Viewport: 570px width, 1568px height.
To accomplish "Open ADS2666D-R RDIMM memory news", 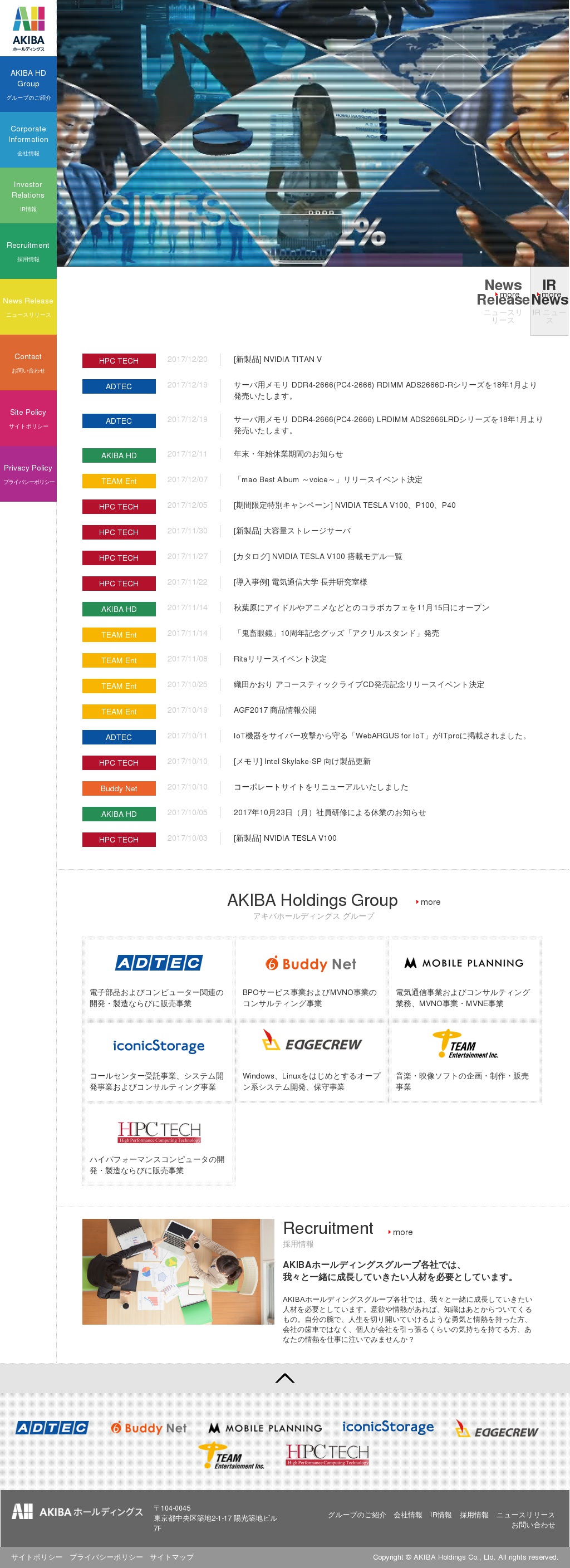I will 386,391.
